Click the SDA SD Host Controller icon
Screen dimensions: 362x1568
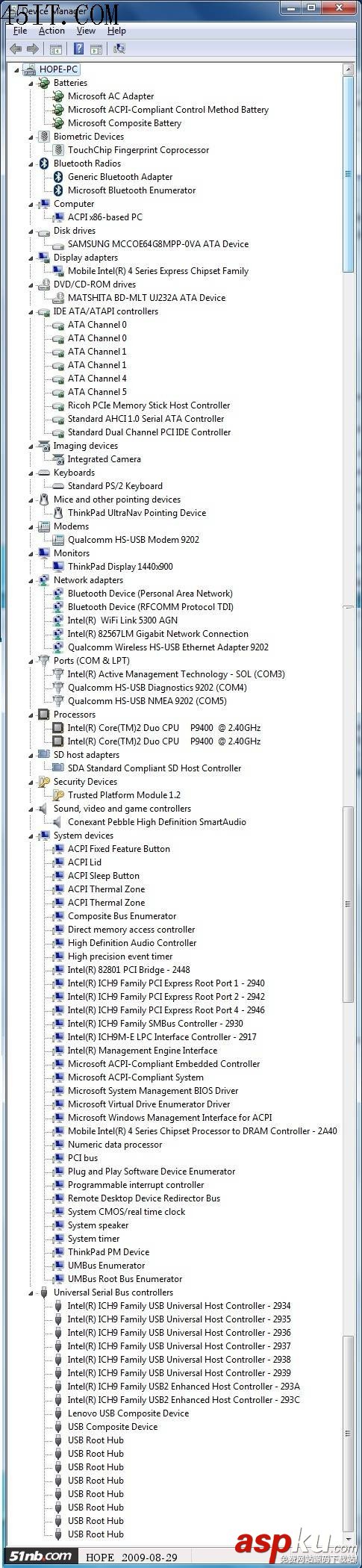click(58, 768)
